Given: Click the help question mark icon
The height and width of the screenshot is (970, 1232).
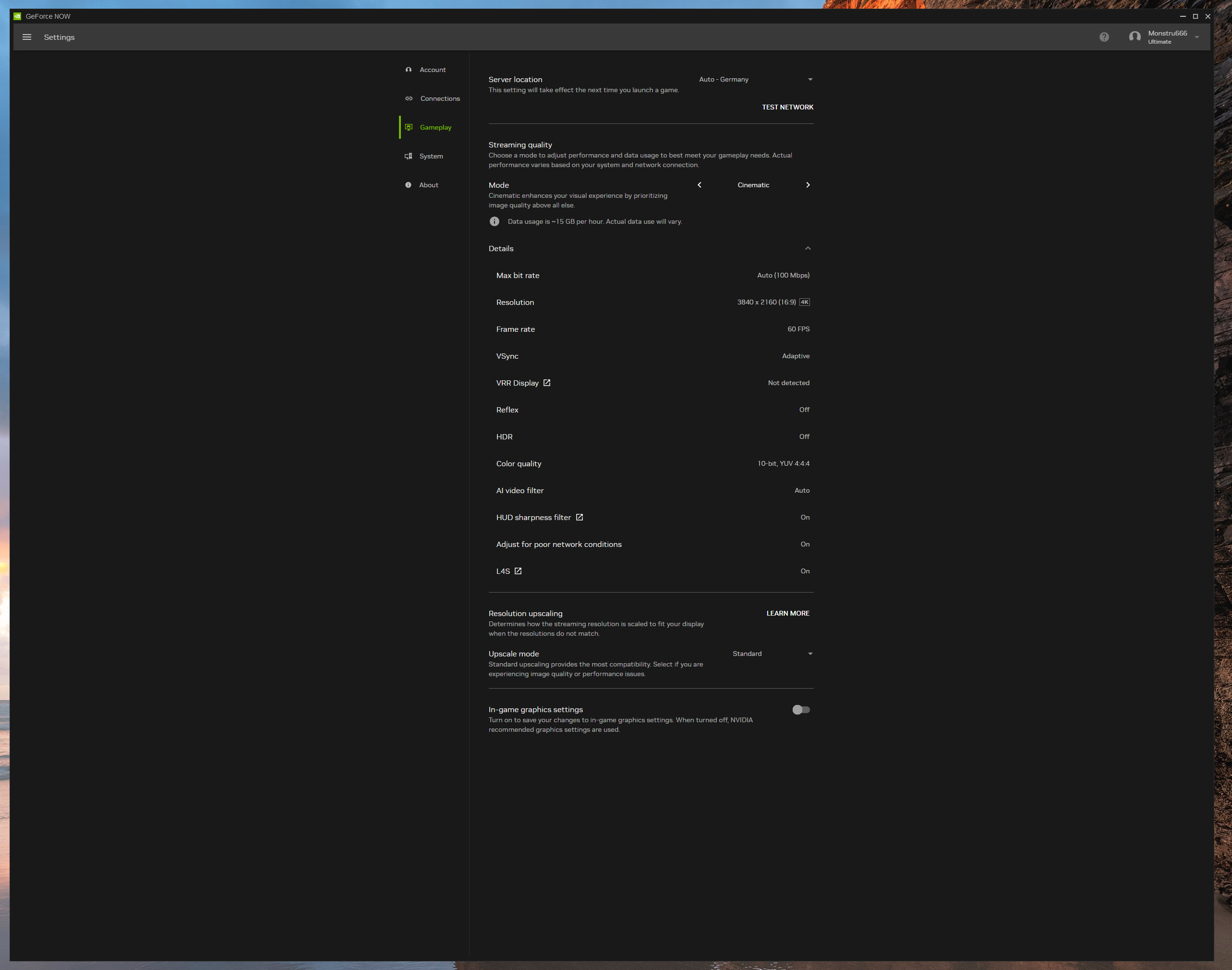Looking at the screenshot, I should click(1104, 37).
